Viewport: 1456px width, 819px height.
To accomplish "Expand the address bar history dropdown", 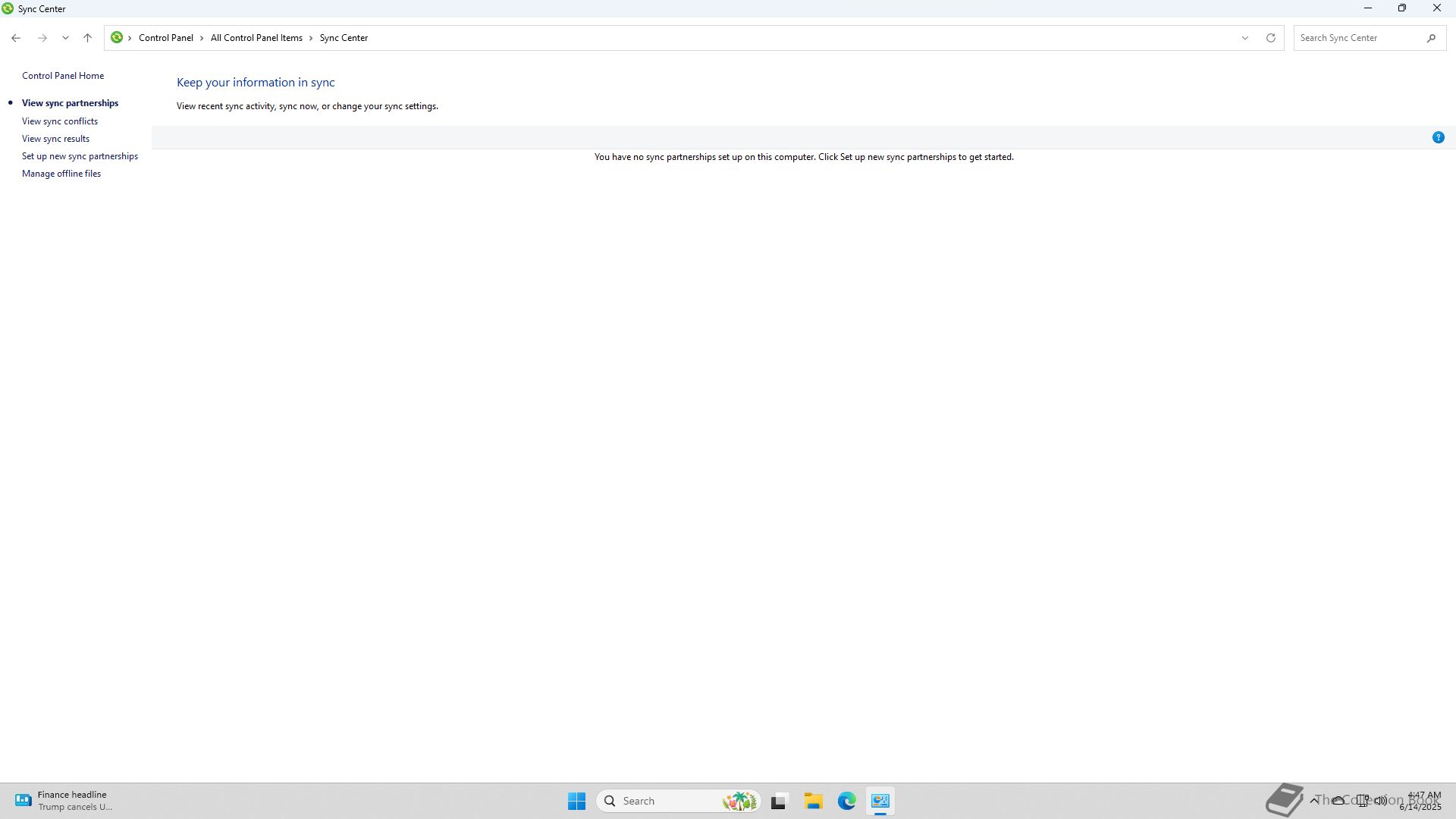I will click(1244, 38).
